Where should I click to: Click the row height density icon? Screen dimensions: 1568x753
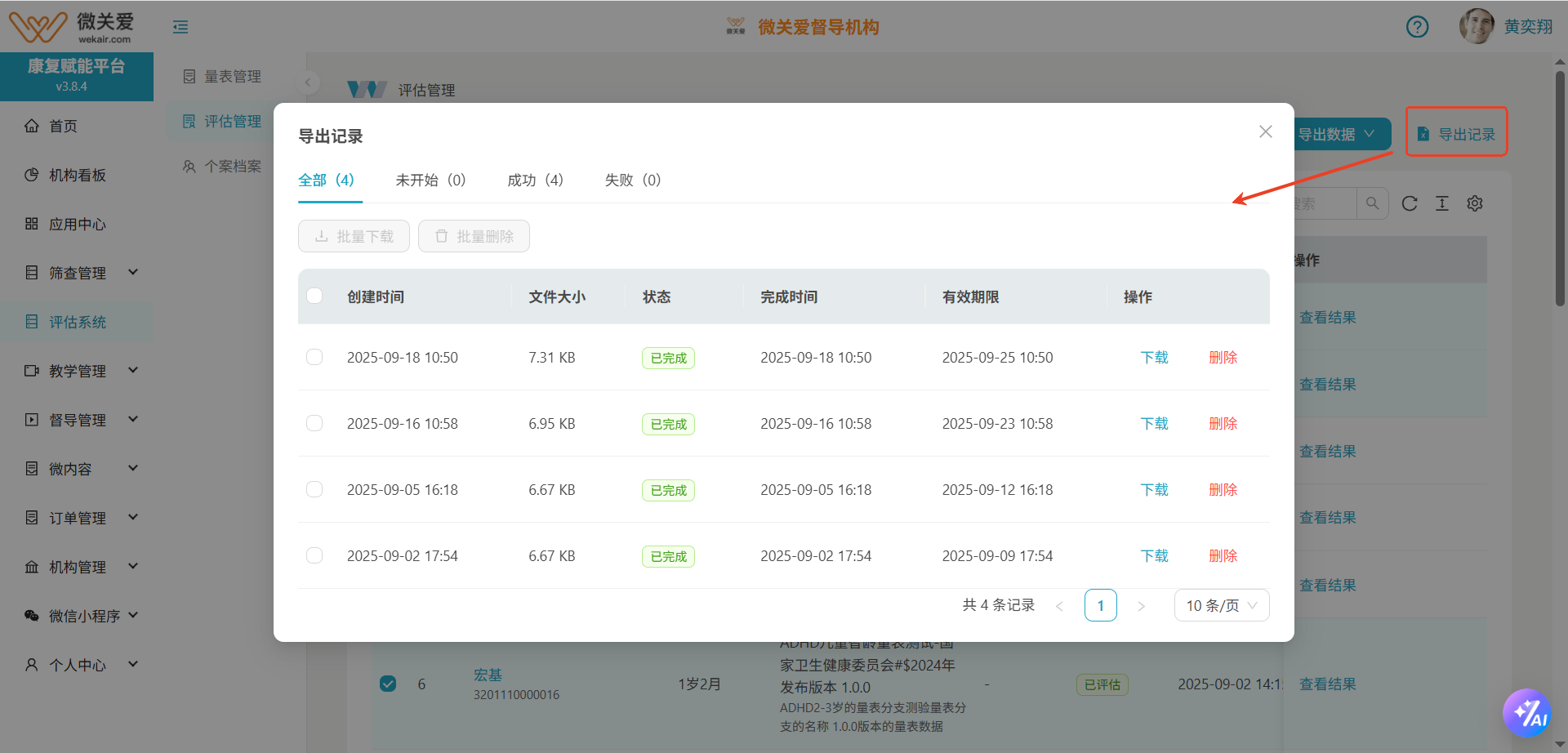[x=1442, y=203]
